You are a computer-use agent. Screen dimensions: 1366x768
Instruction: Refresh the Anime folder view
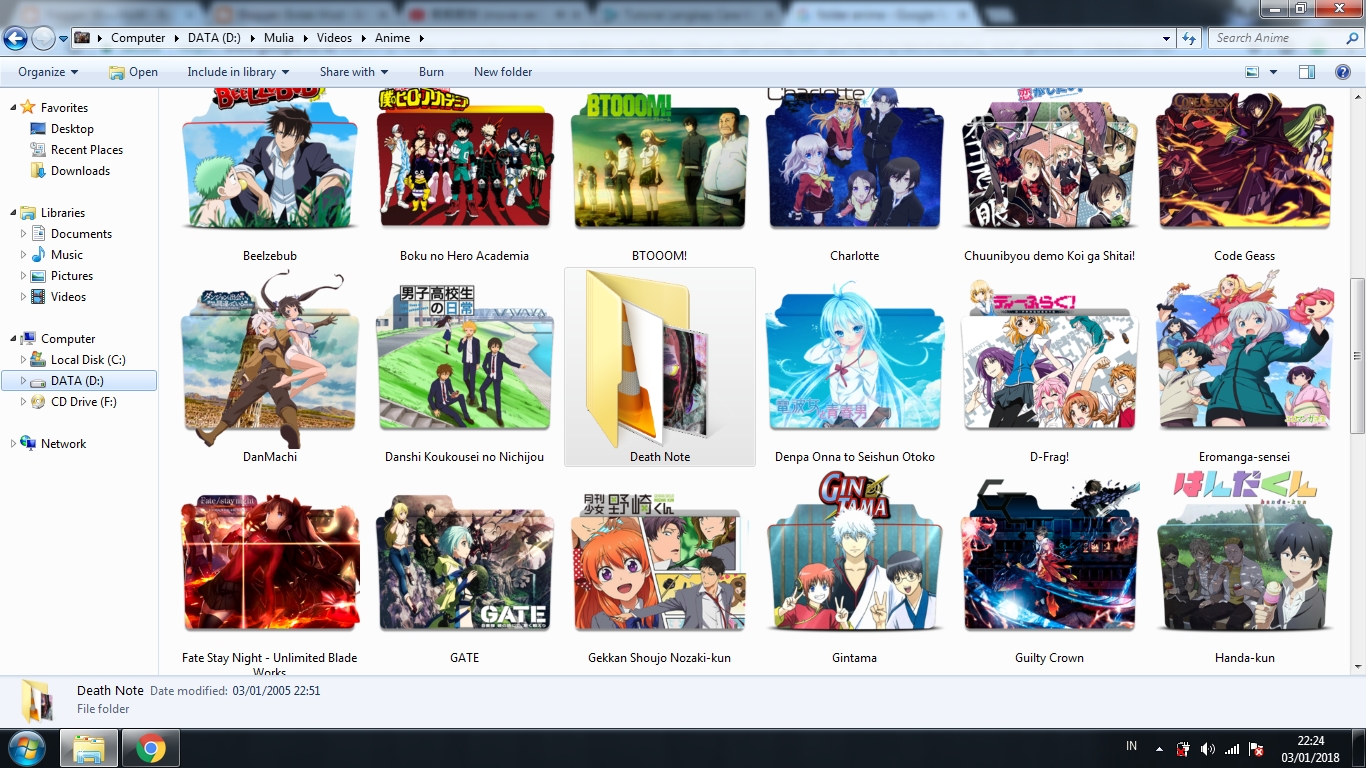(1188, 38)
